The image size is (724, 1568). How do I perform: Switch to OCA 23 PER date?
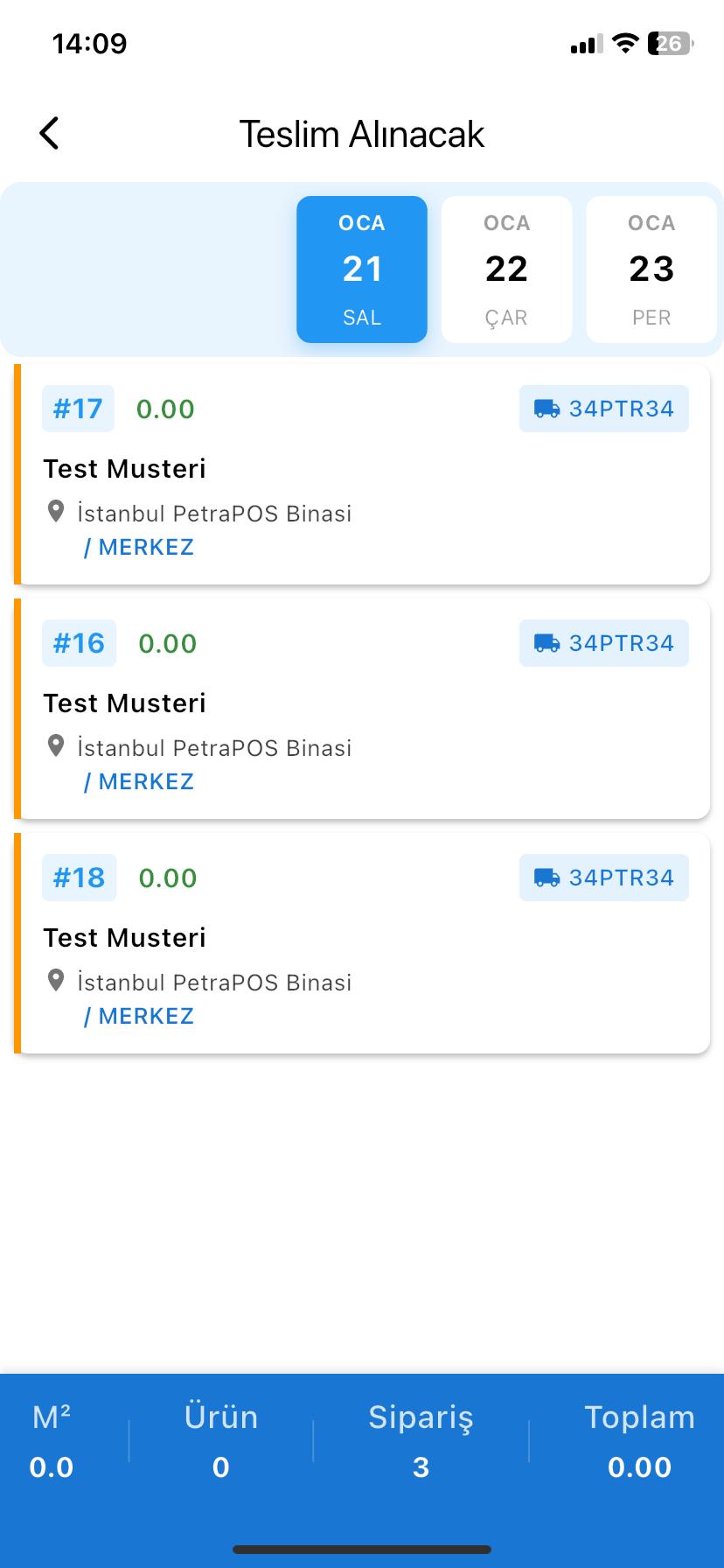[651, 269]
